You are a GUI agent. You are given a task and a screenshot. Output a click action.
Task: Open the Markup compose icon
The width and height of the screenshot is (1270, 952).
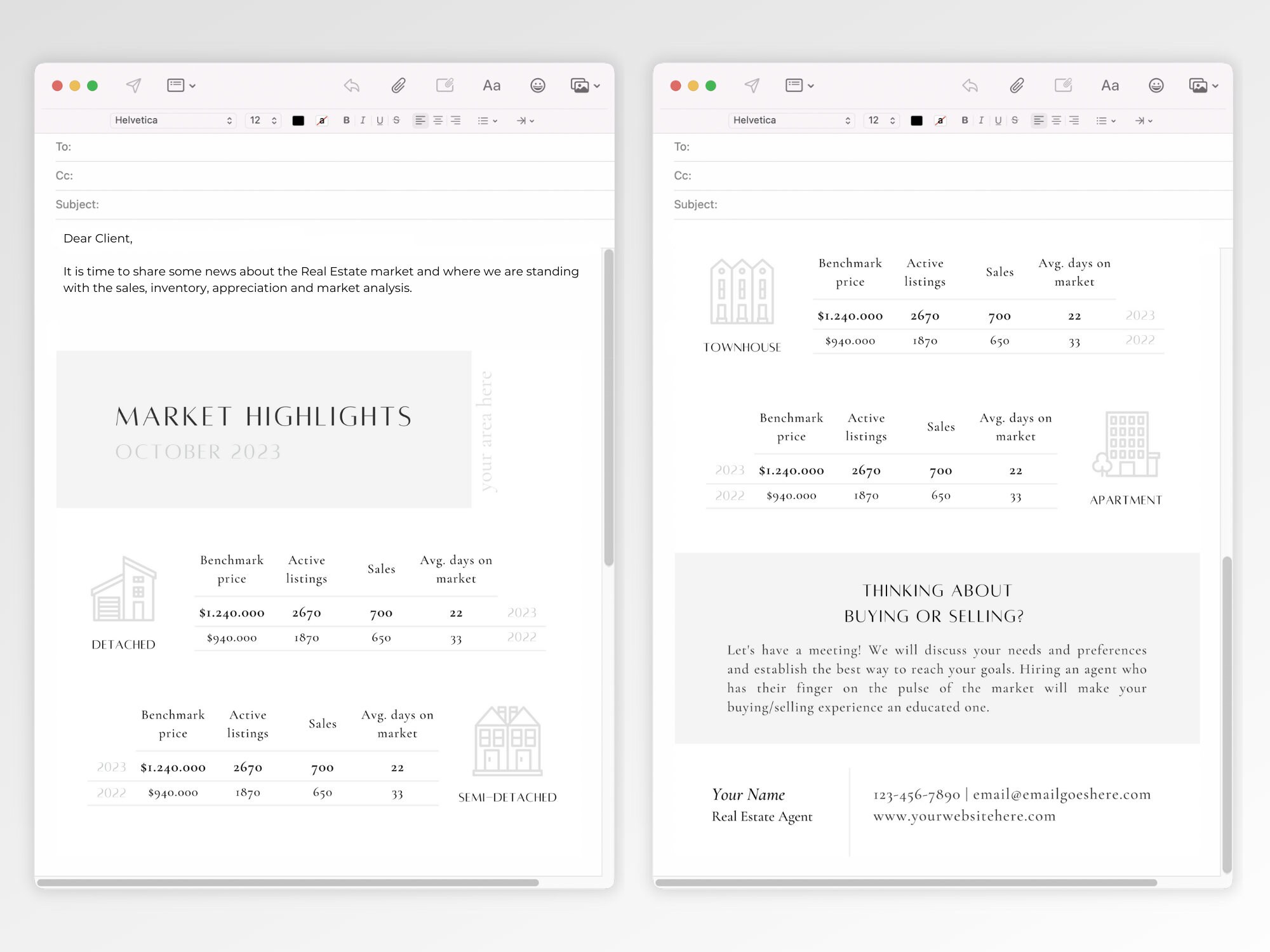click(x=444, y=85)
